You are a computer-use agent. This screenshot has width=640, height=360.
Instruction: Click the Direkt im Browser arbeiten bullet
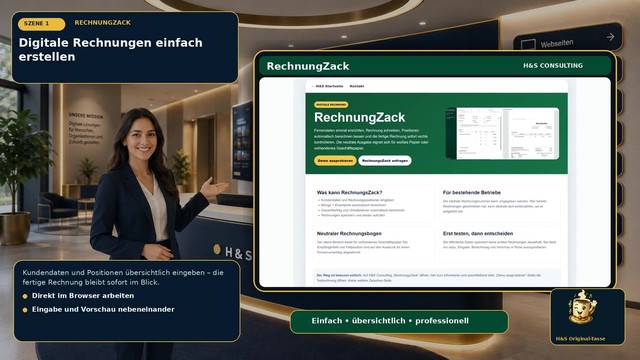(83, 296)
